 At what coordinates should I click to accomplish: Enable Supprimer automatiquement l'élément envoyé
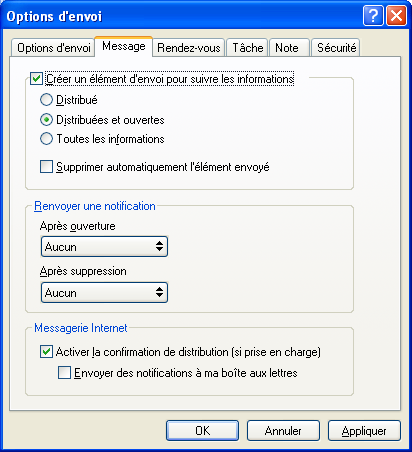pos(46,167)
